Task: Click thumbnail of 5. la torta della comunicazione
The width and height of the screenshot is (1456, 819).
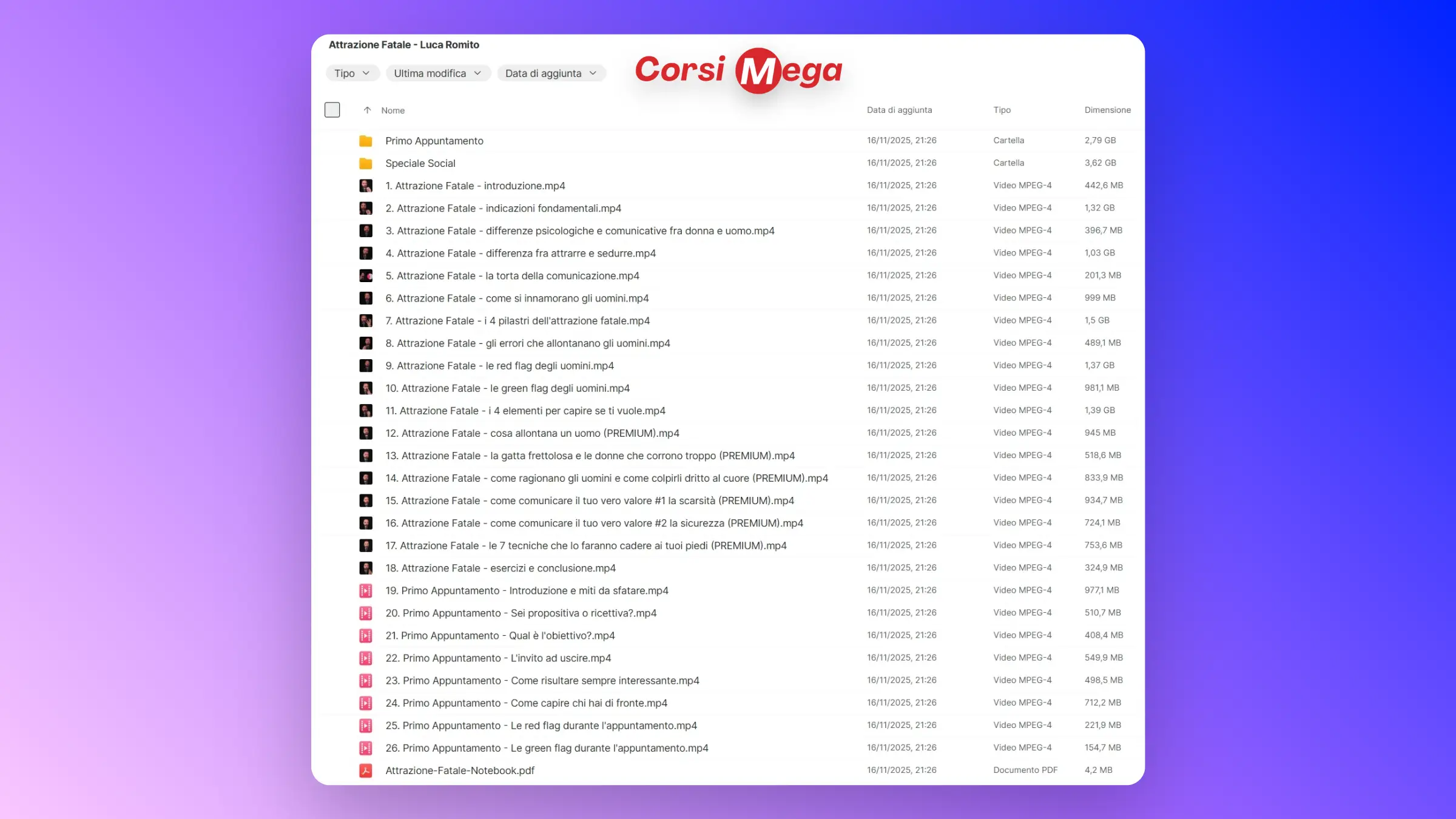Action: click(365, 275)
